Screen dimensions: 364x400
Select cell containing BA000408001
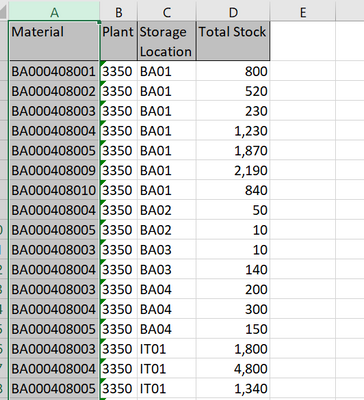(54, 71)
